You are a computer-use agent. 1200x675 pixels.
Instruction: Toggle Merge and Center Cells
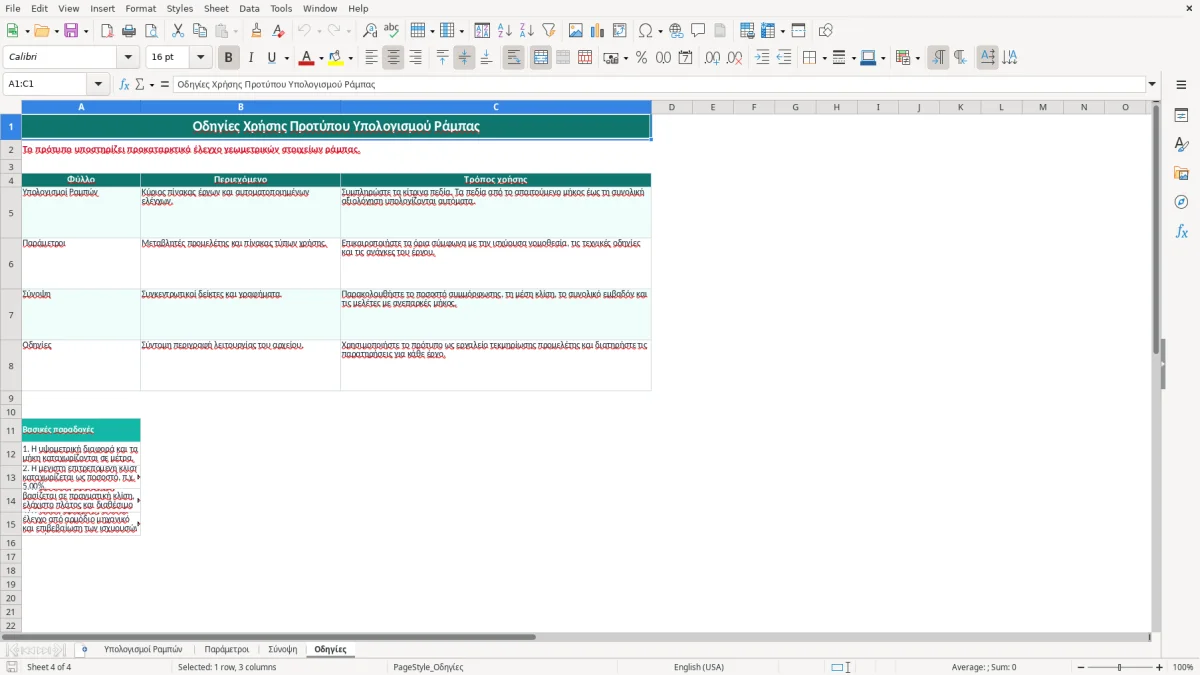[541, 58]
